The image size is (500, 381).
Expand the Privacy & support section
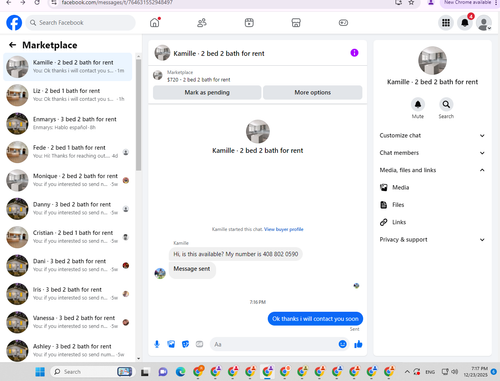[432, 239]
